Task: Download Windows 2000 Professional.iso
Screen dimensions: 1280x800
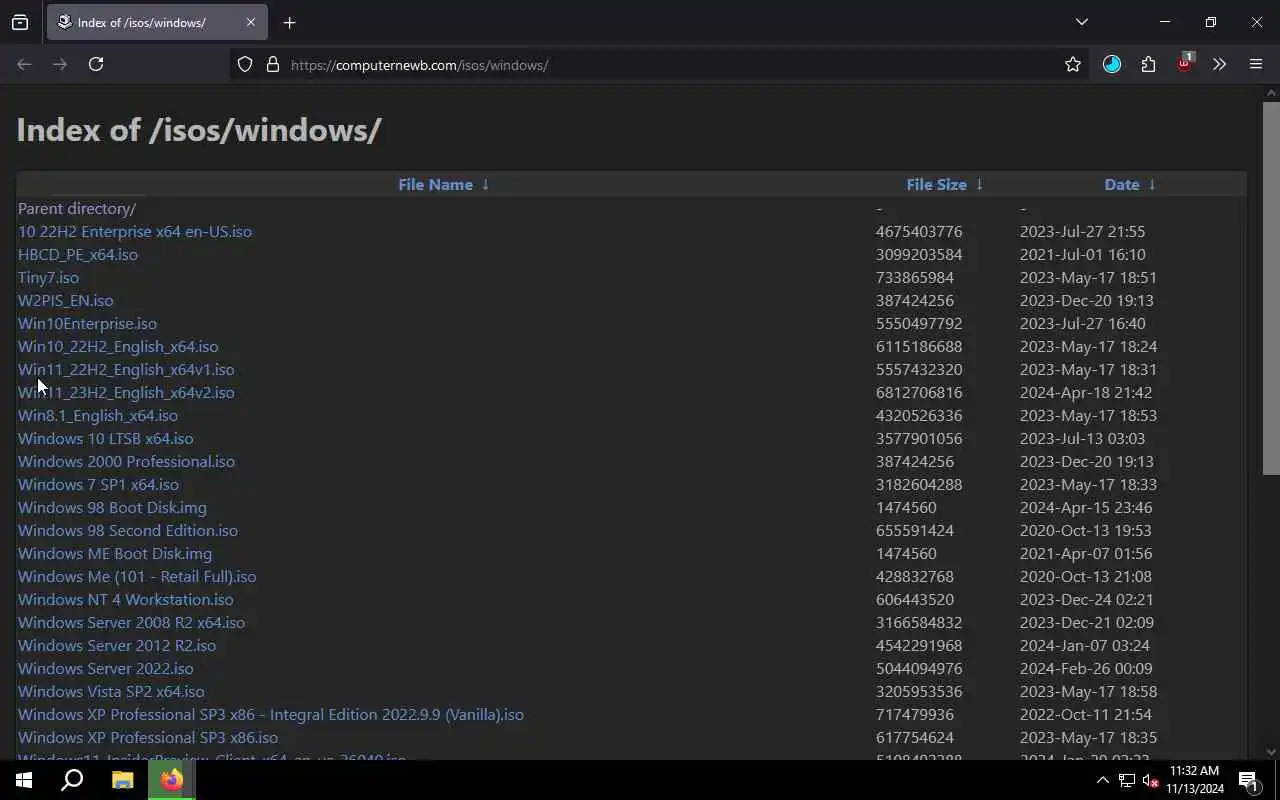Action: coord(126,461)
